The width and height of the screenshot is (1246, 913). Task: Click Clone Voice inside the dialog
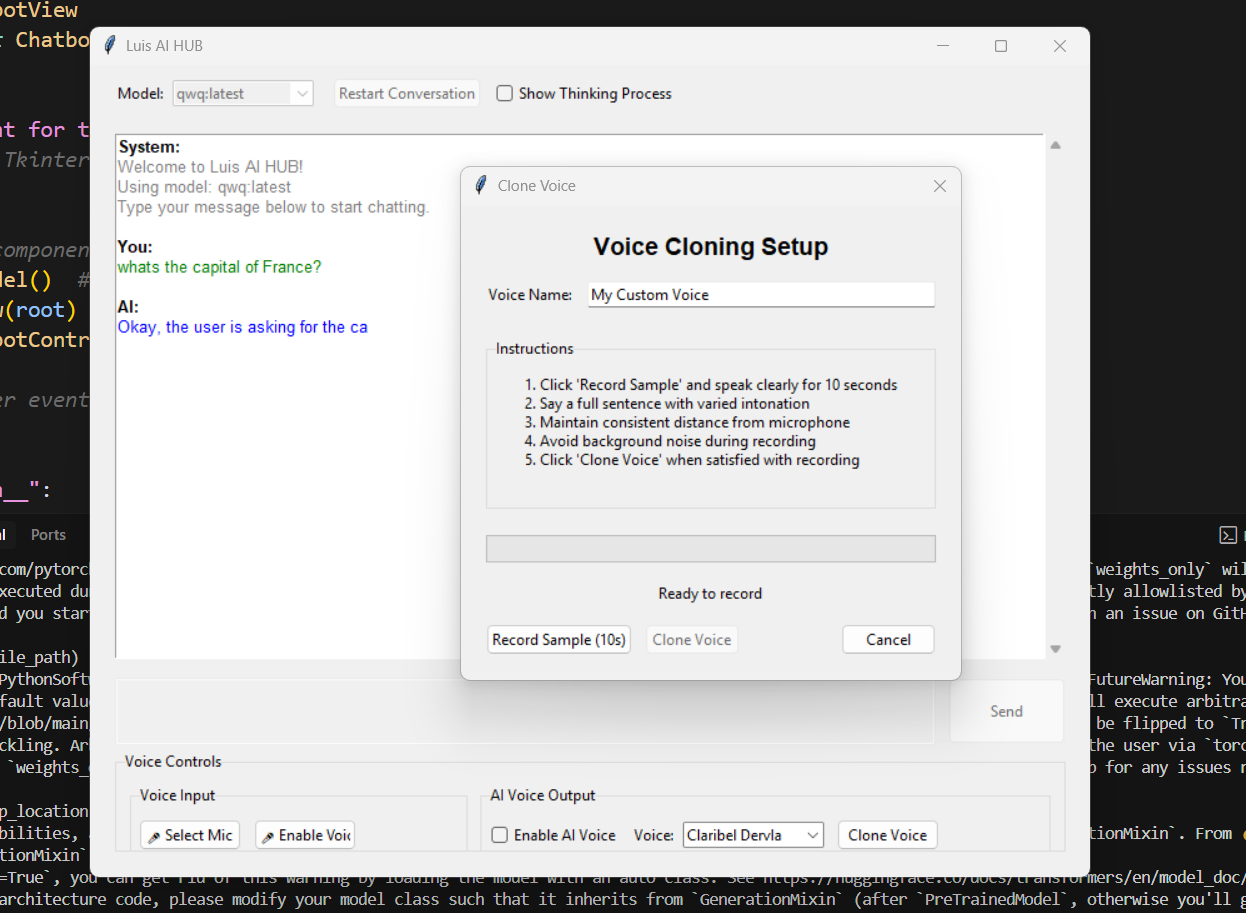point(692,639)
